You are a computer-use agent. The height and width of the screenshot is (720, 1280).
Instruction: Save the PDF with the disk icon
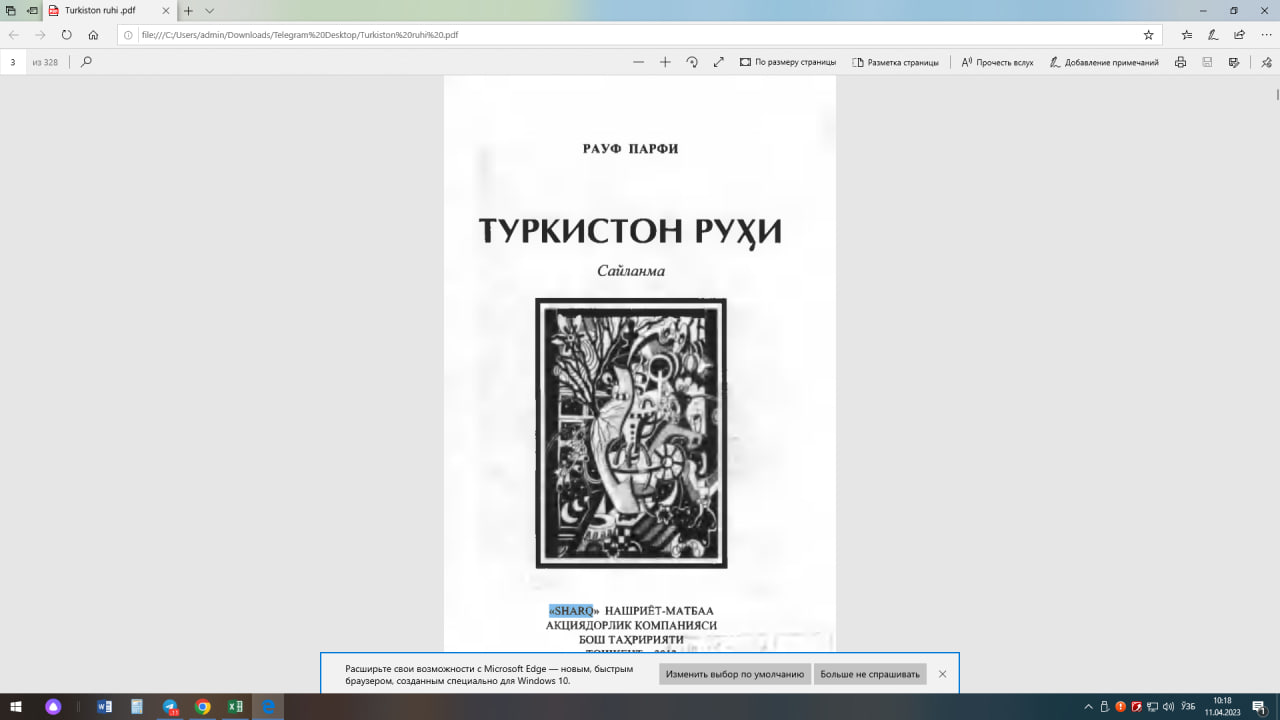pyautogui.click(x=1207, y=62)
